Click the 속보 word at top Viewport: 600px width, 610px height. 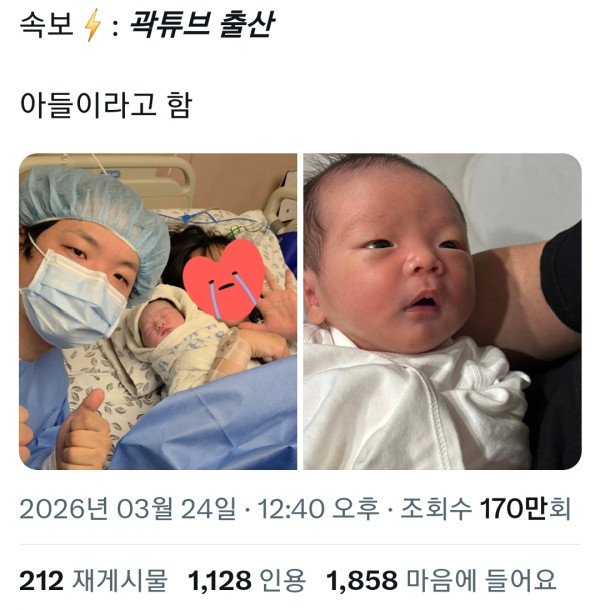(x=46, y=25)
